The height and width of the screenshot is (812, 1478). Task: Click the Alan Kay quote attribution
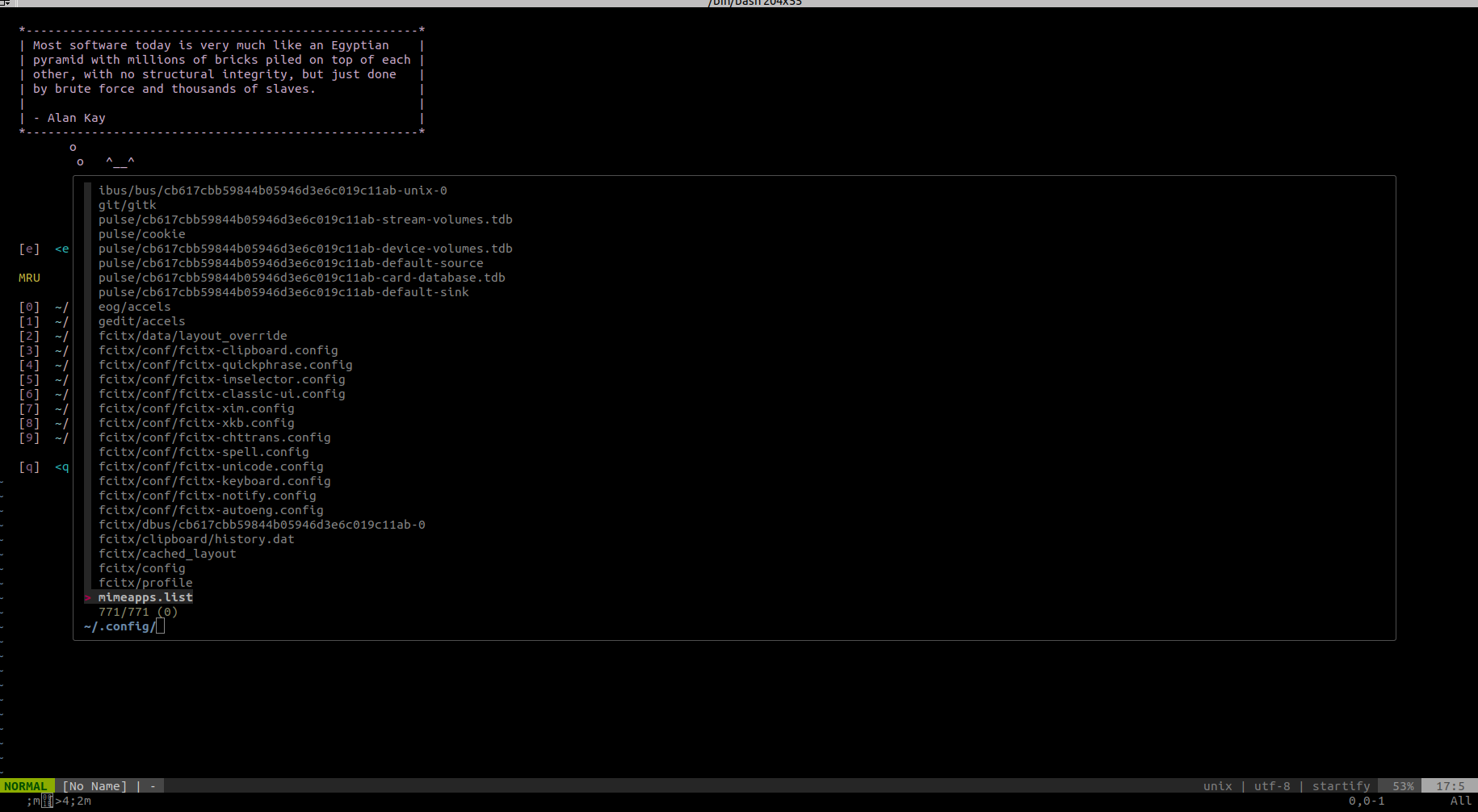point(69,118)
